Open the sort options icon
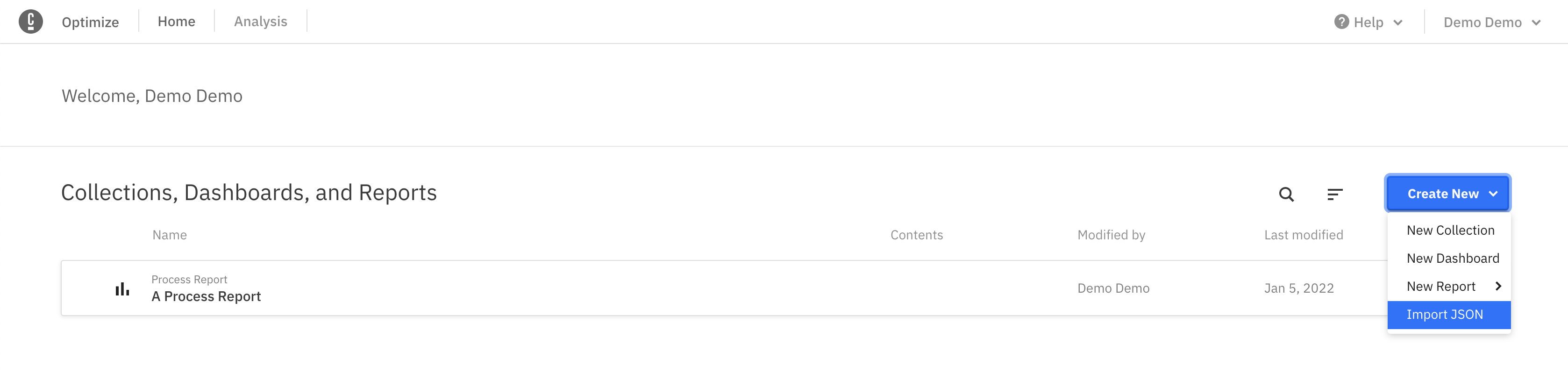This screenshot has width=1568, height=374. (x=1334, y=194)
